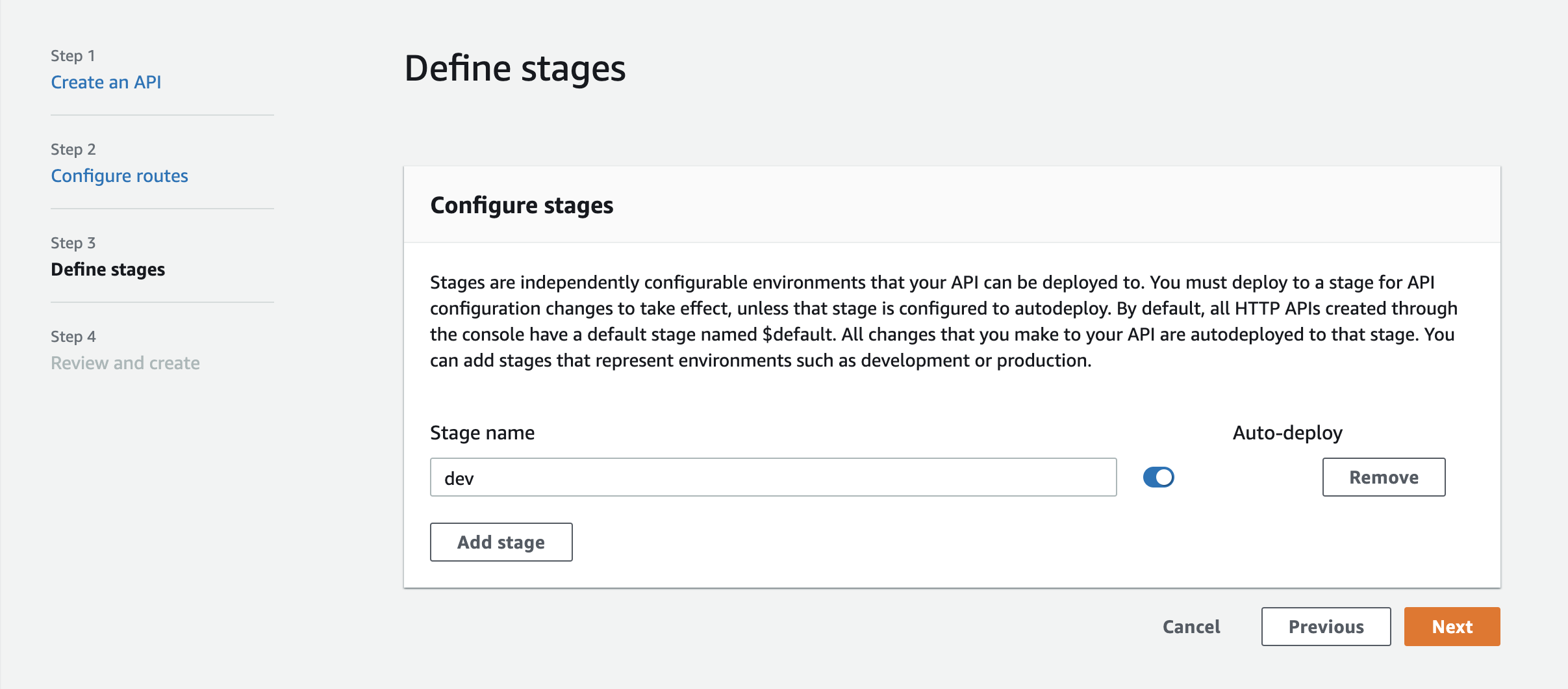Click Next to advance to review step
Screen dimensions: 1568x689
click(x=1452, y=626)
